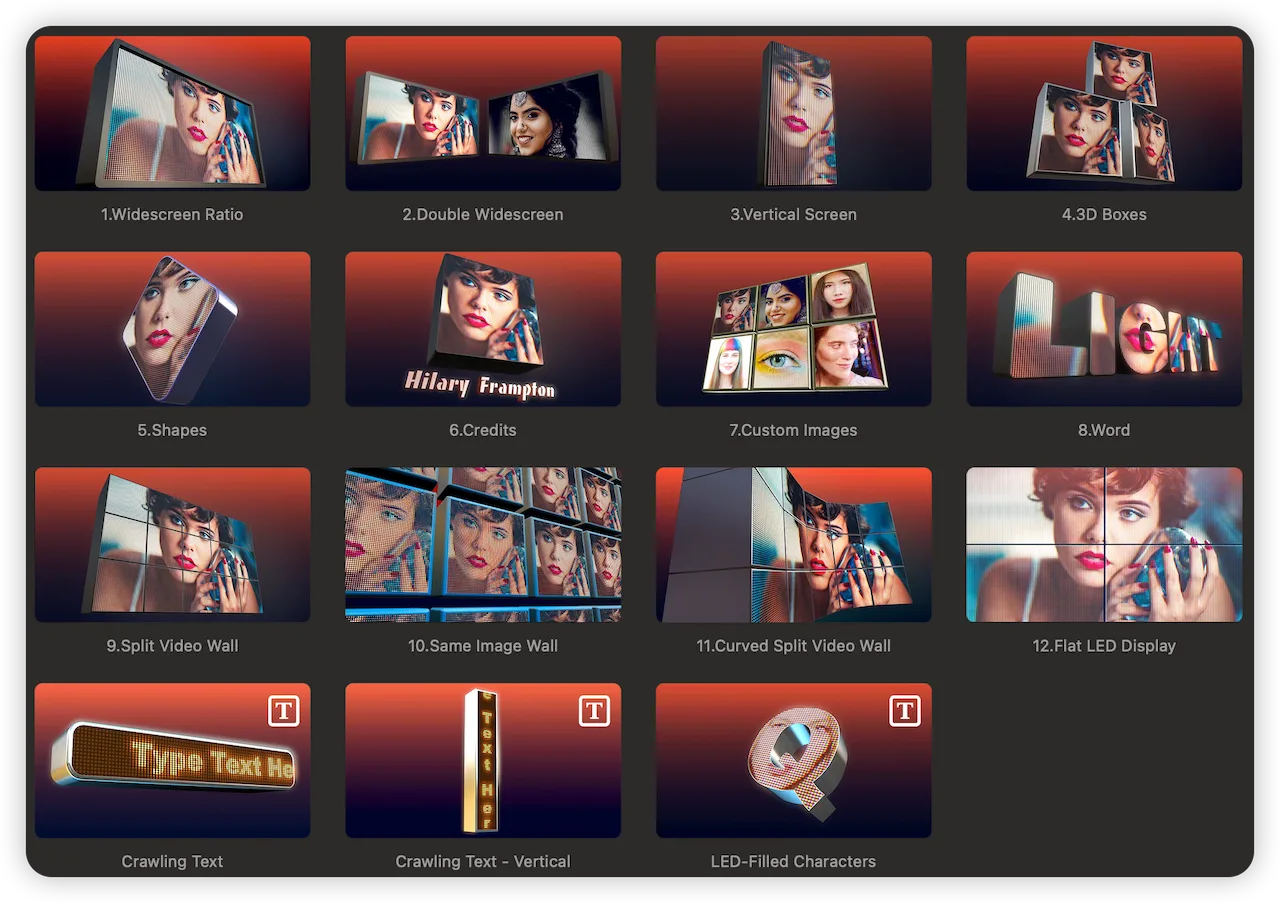Select the 8.Word LED letters thumbnail
Viewport: 1280px width, 903px height.
[1104, 329]
